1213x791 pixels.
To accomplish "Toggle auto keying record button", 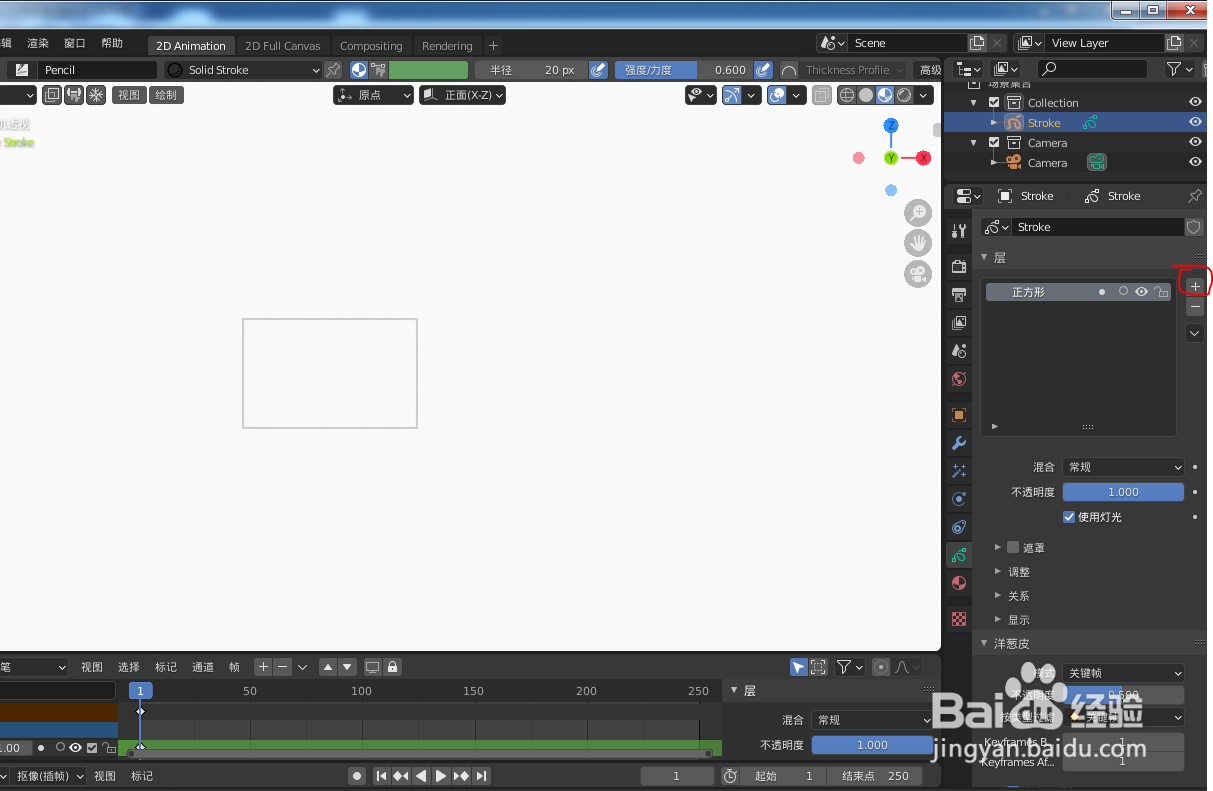I will pyautogui.click(x=357, y=776).
